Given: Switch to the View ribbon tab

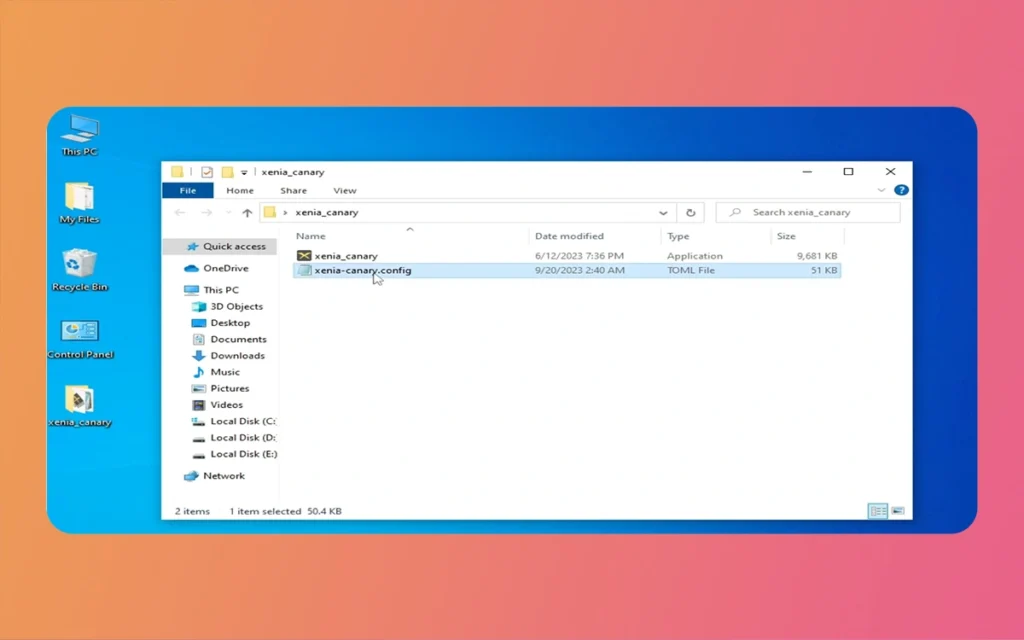Looking at the screenshot, I should [x=344, y=190].
